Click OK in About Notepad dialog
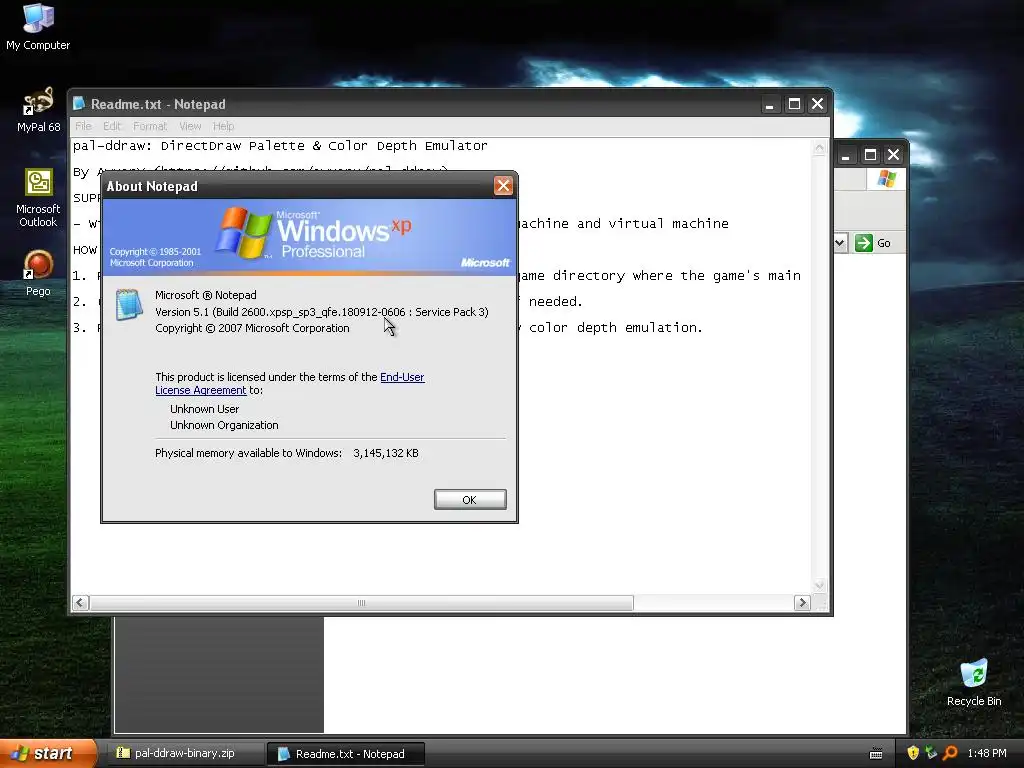This screenshot has width=1024, height=768. (x=470, y=500)
